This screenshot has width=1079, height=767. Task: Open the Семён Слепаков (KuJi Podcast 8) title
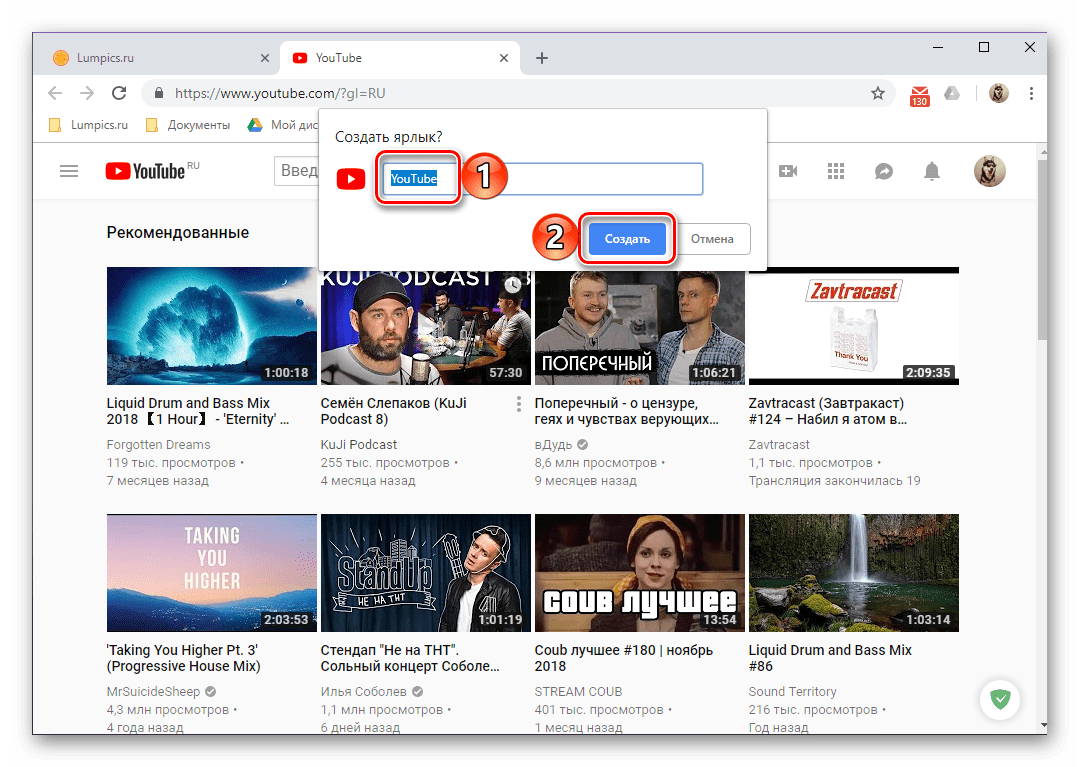(x=394, y=411)
